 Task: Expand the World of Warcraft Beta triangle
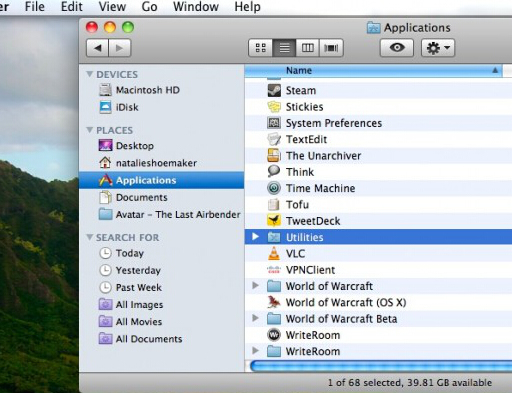(255, 318)
